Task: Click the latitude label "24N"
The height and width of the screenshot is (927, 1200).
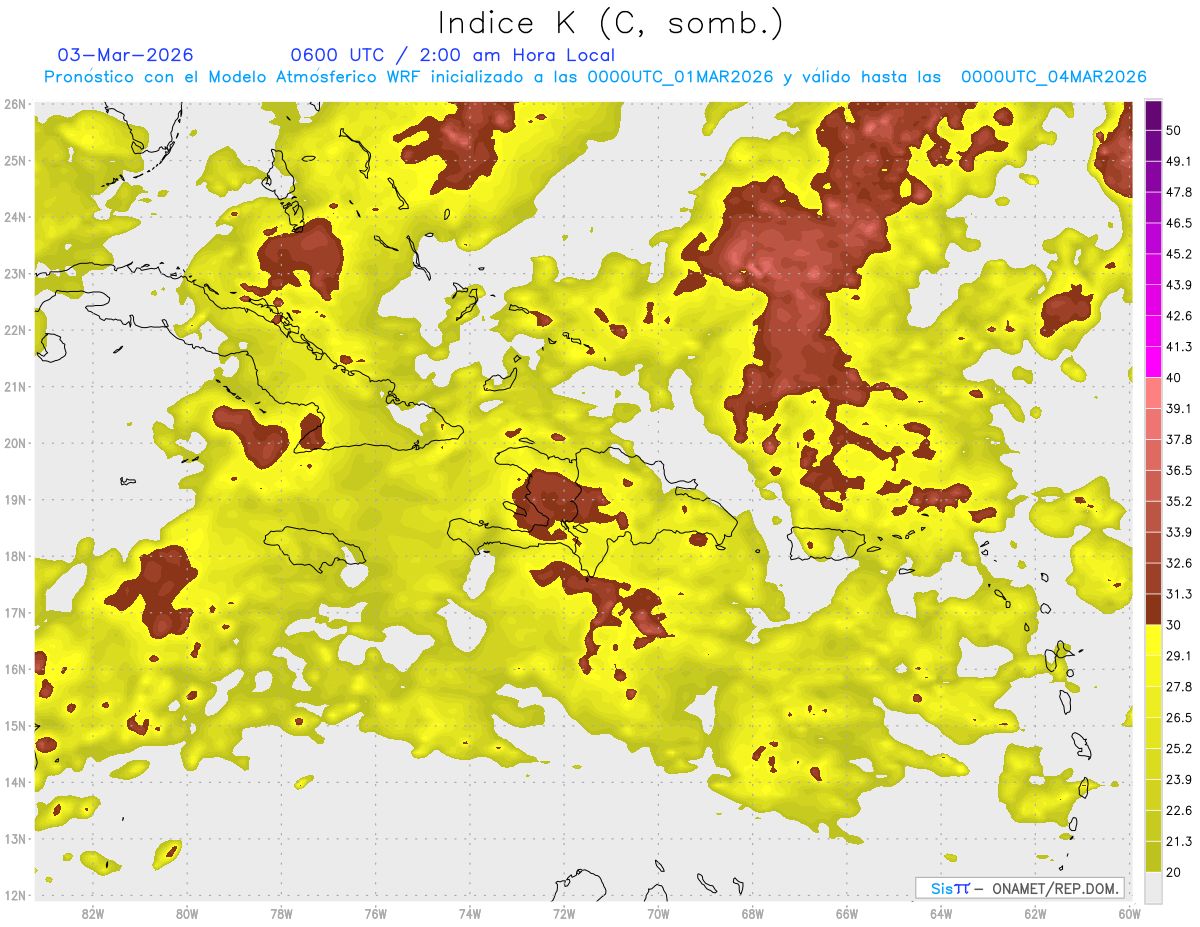Action: [x=15, y=217]
